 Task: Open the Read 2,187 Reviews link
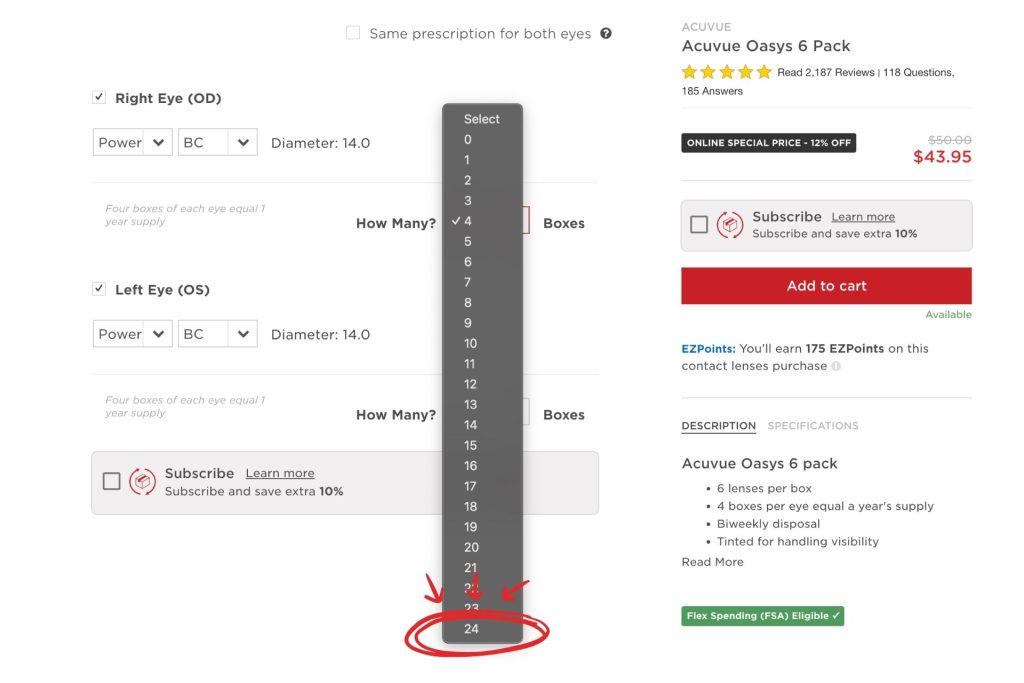(x=825, y=72)
